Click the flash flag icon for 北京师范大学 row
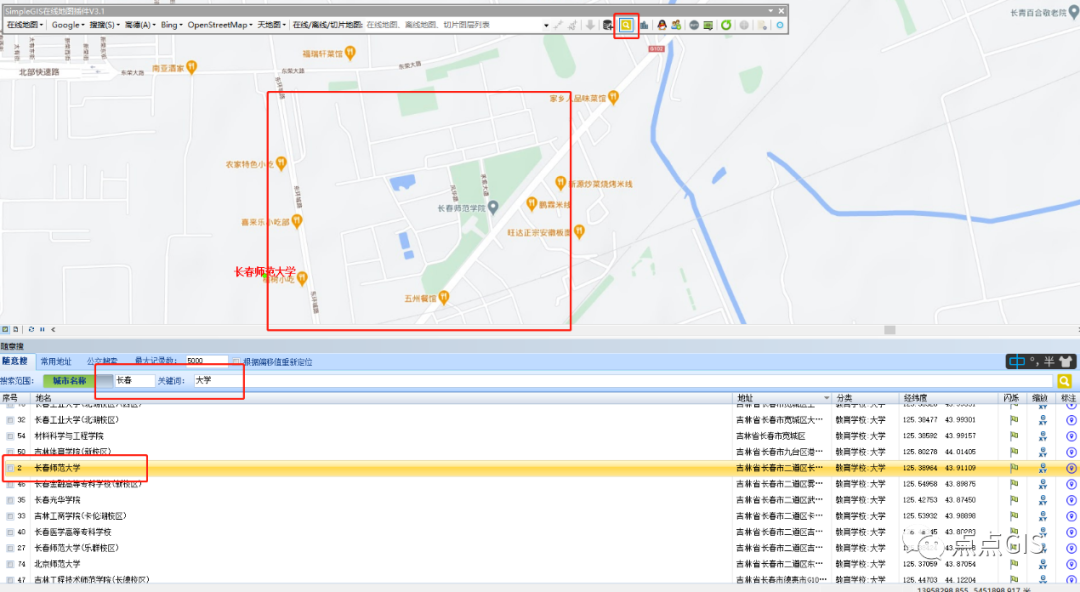This screenshot has height=592, width=1080. pos(1014,564)
